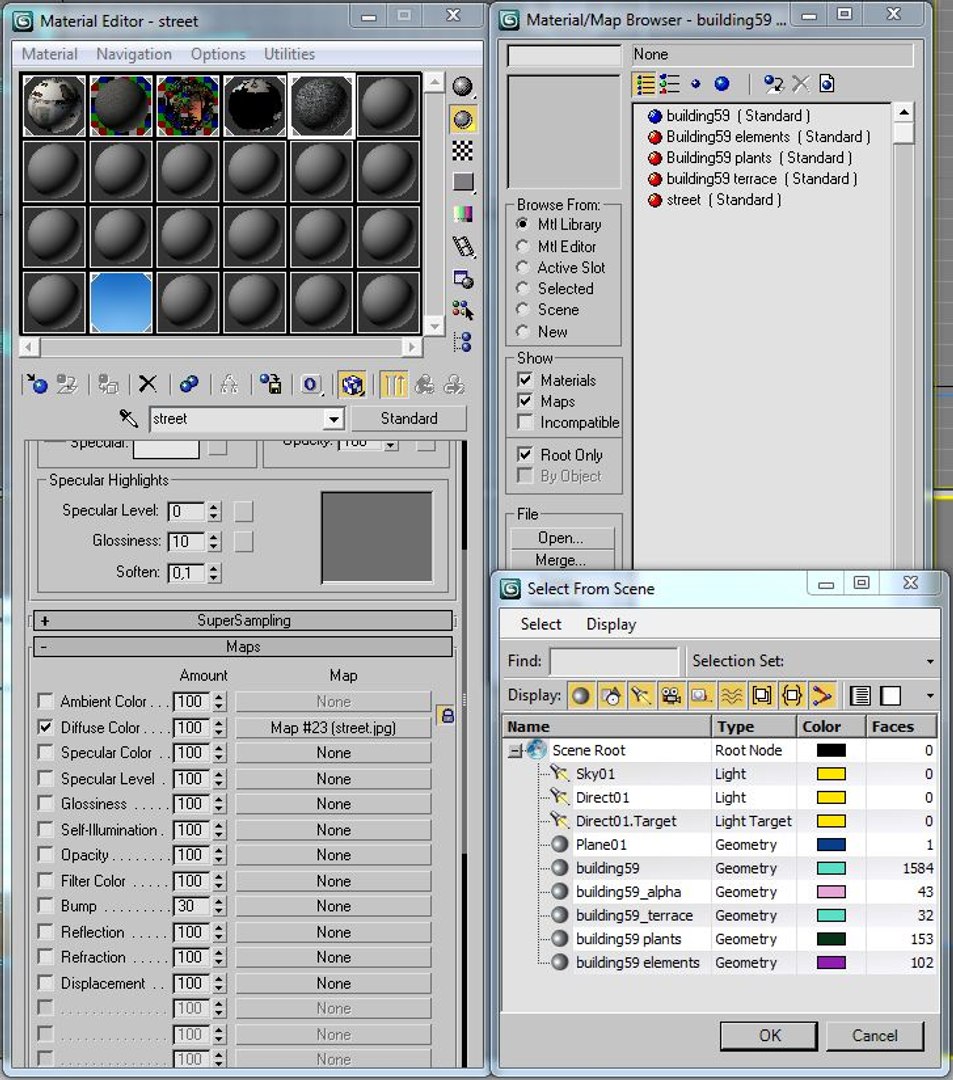Expand the SuperSampling rollout
This screenshot has height=1080, width=953.
[243, 621]
